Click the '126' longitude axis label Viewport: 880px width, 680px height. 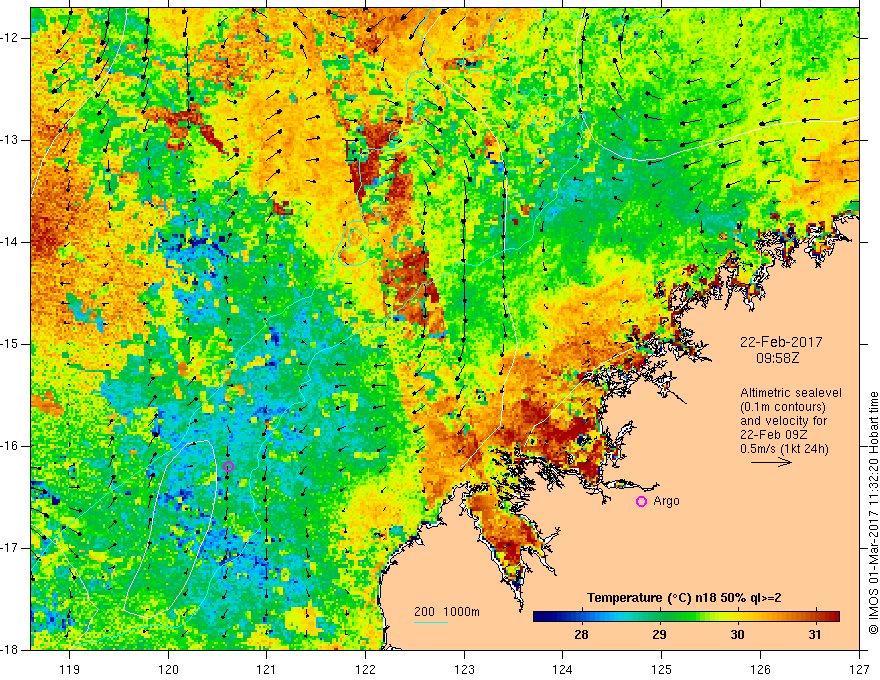pos(760,669)
